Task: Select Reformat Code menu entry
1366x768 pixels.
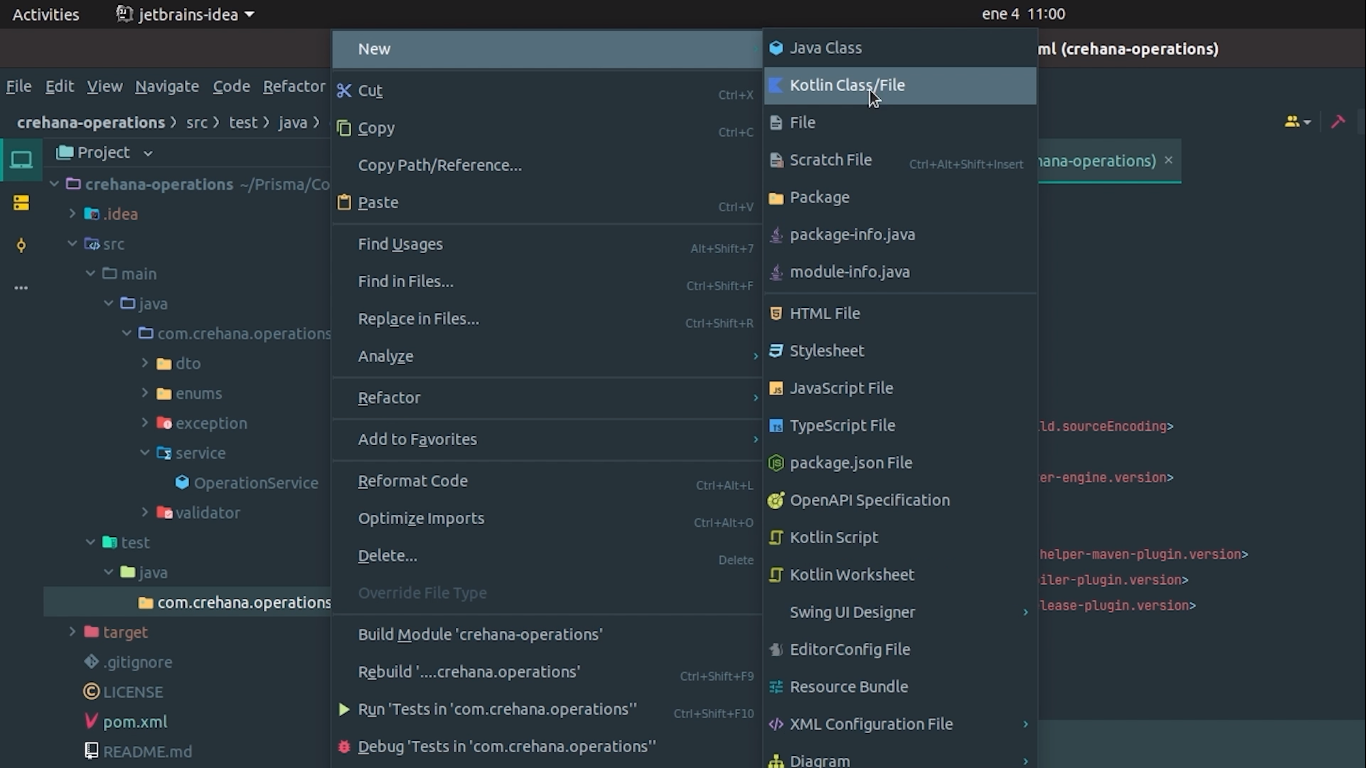Action: [412, 481]
